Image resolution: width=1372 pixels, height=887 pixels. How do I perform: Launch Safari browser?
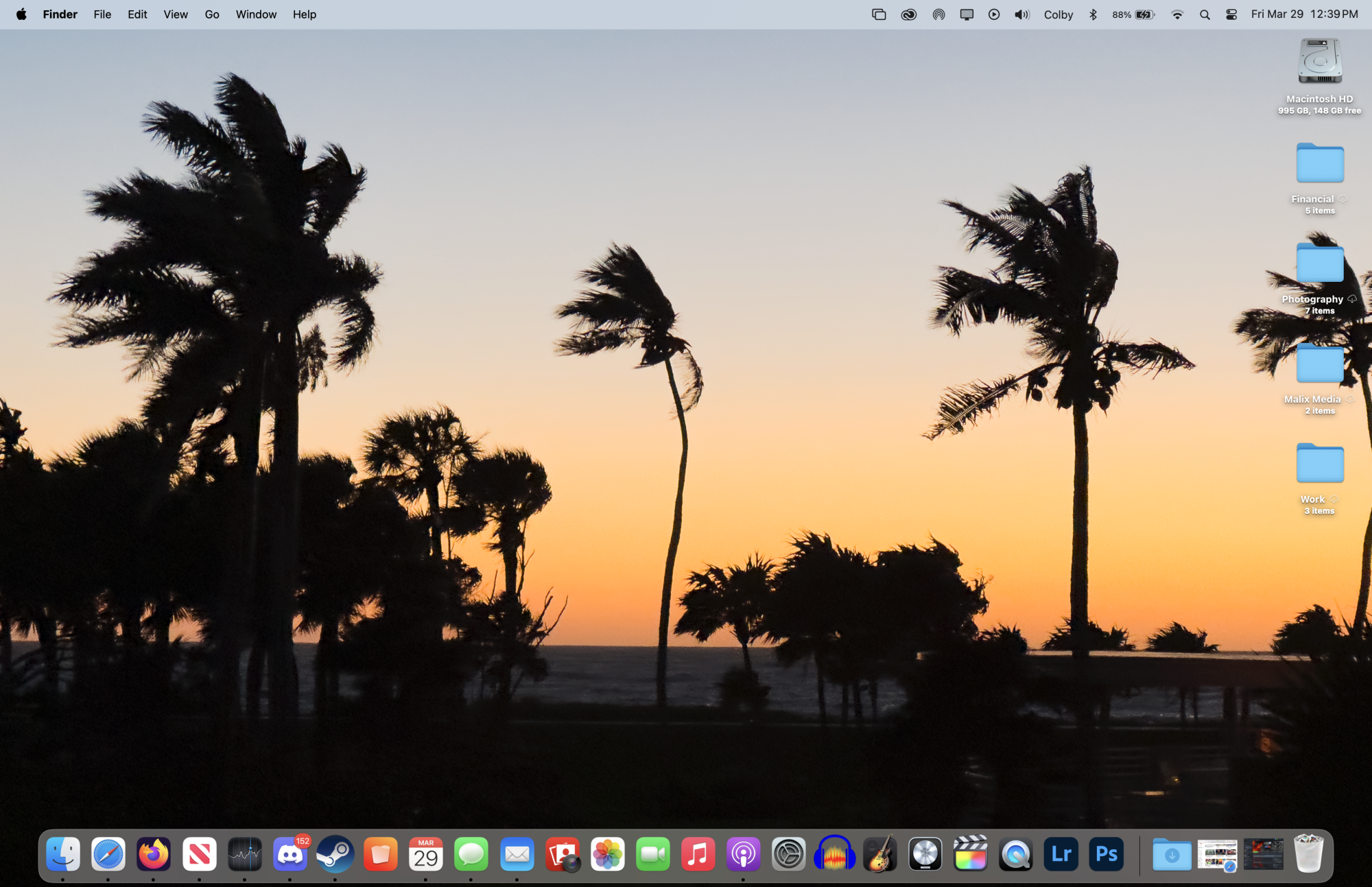(109, 855)
